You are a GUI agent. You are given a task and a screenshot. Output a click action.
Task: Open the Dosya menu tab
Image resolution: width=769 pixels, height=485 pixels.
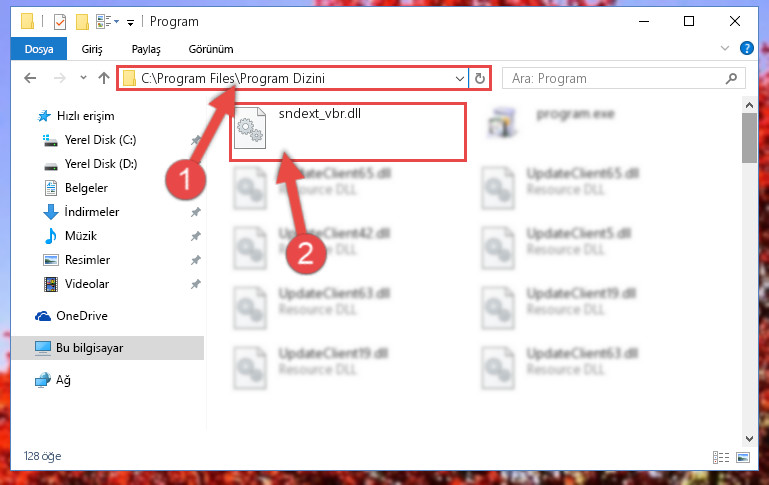(39, 49)
